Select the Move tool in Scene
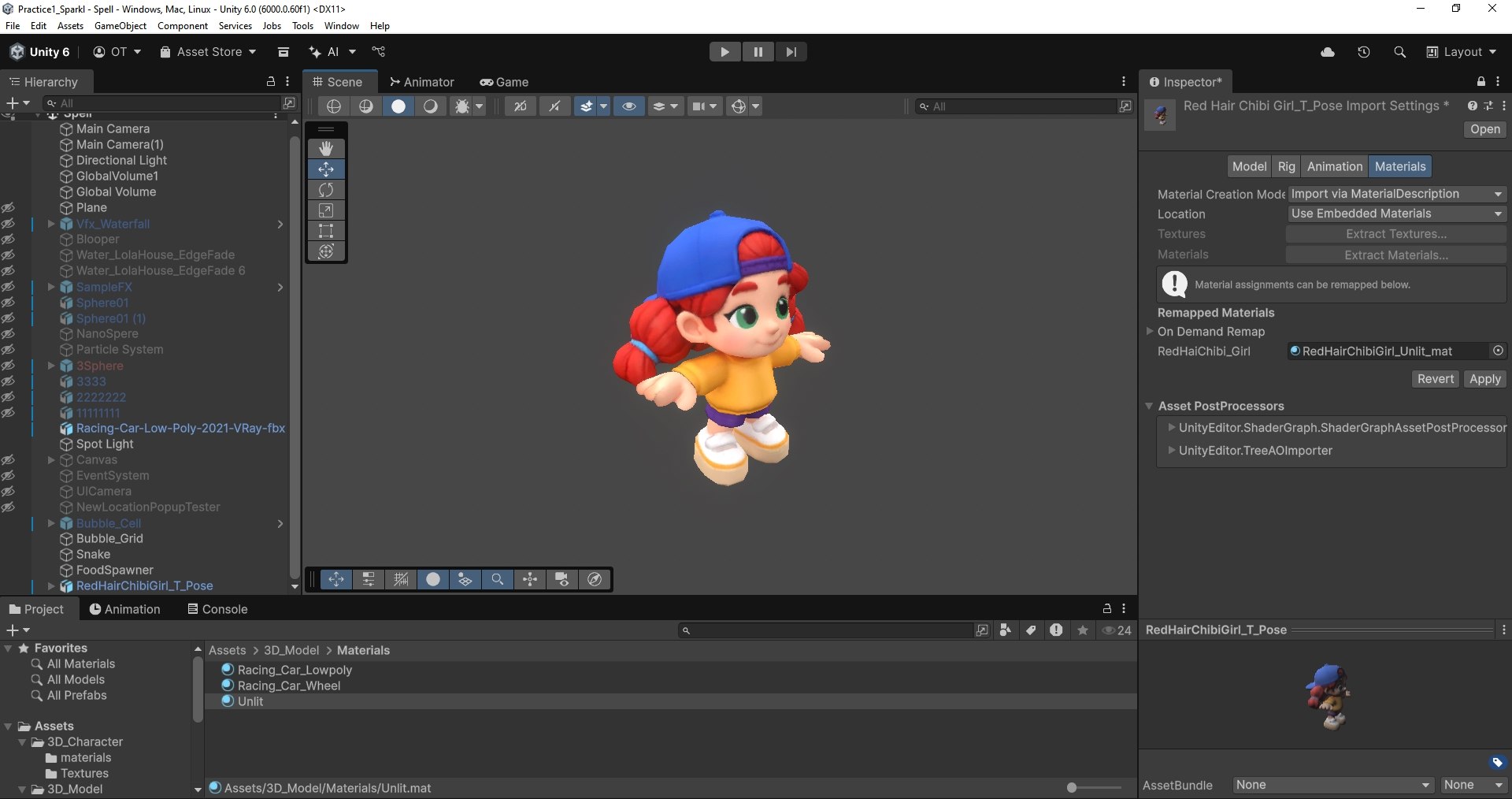Screen dimensions: 1512x799 point(326,169)
